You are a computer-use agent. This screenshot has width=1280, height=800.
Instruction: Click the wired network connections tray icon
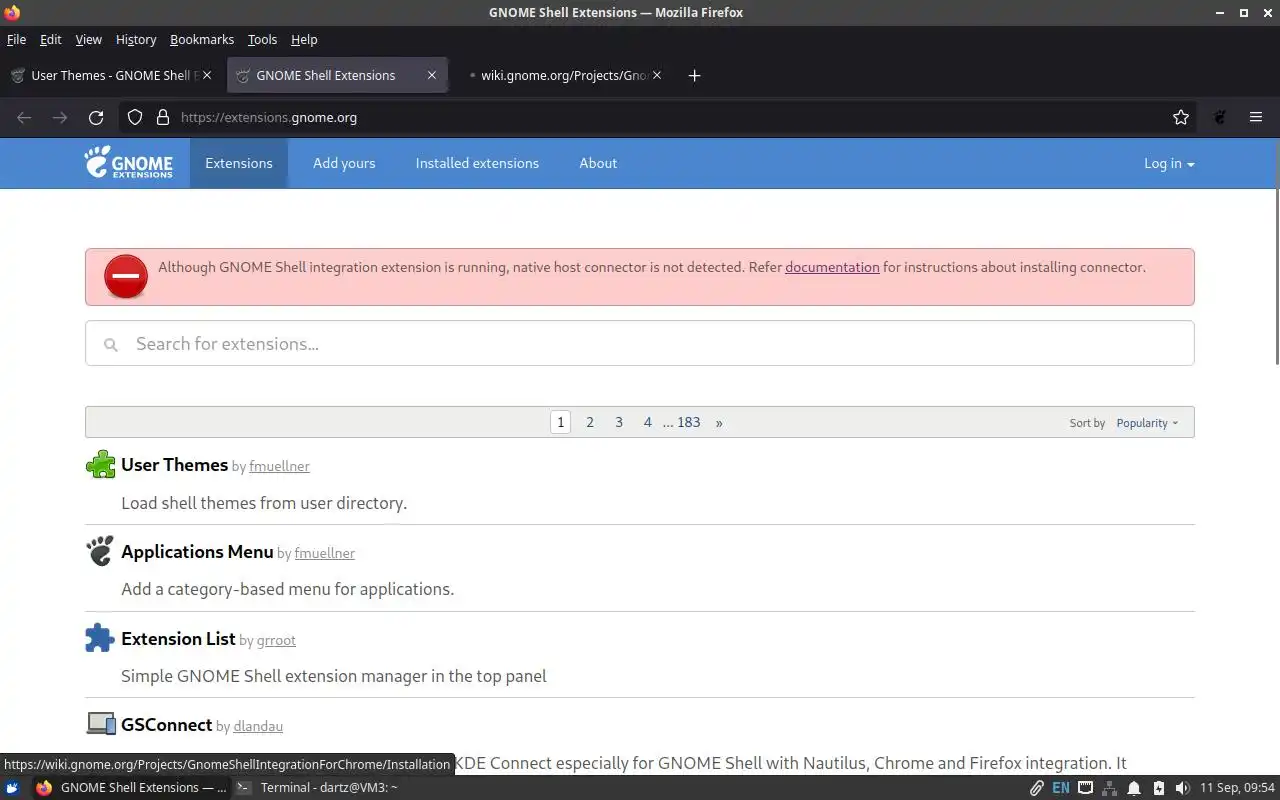[1110, 788]
